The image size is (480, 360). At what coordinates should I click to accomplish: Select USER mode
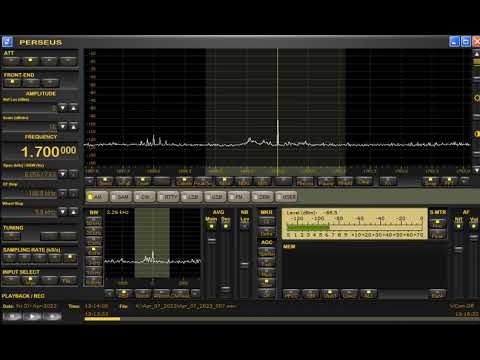[286, 197]
